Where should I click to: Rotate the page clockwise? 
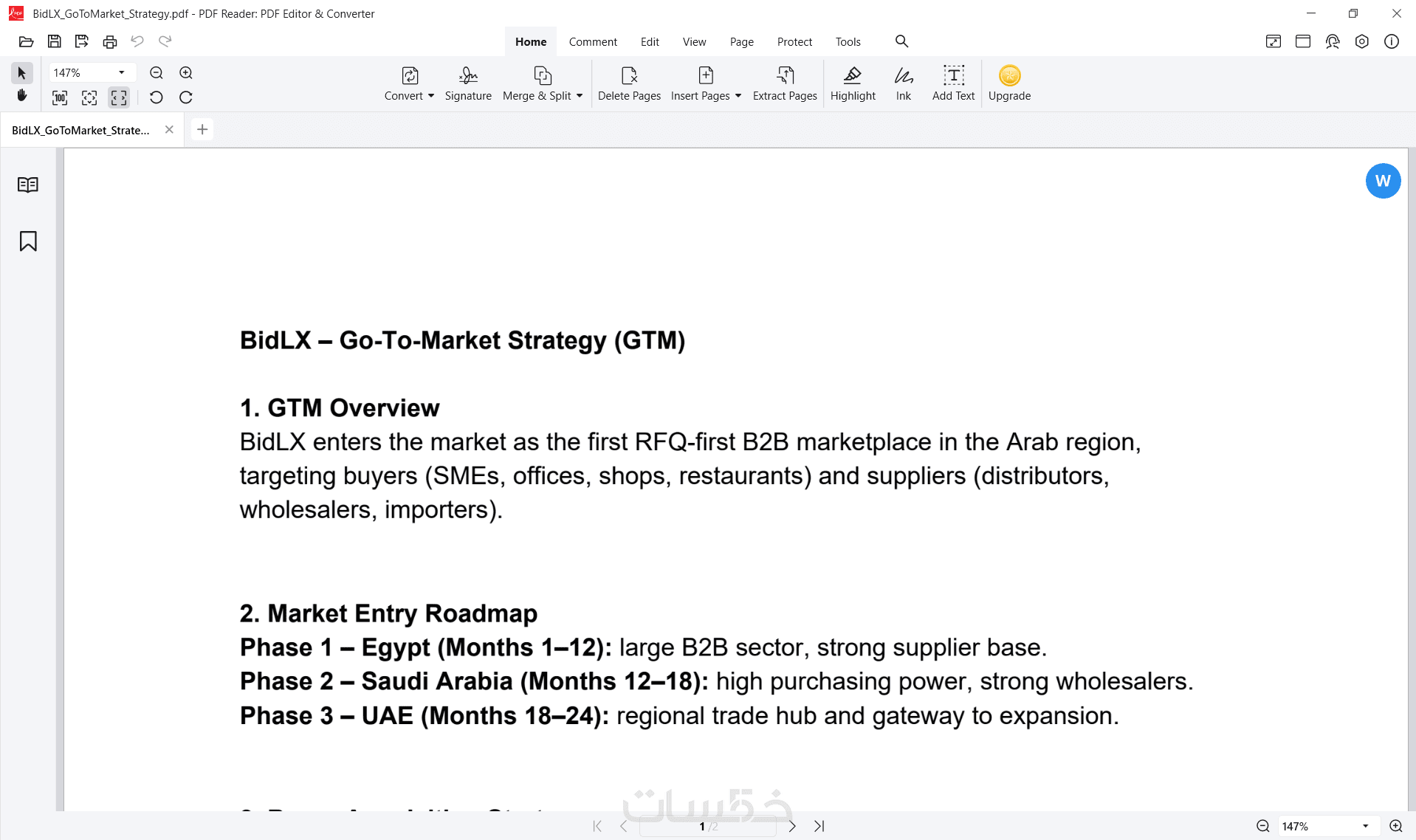(x=186, y=97)
